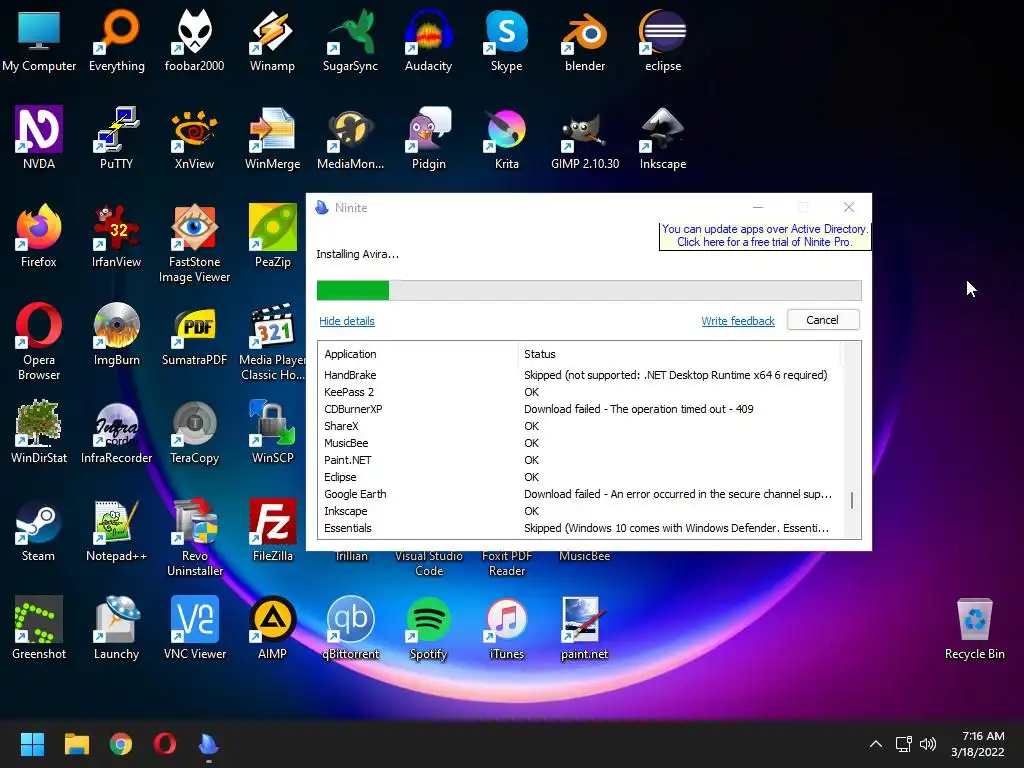This screenshot has height=768, width=1024.
Task: Click the PuTTY desktop shortcut
Action: [117, 137]
